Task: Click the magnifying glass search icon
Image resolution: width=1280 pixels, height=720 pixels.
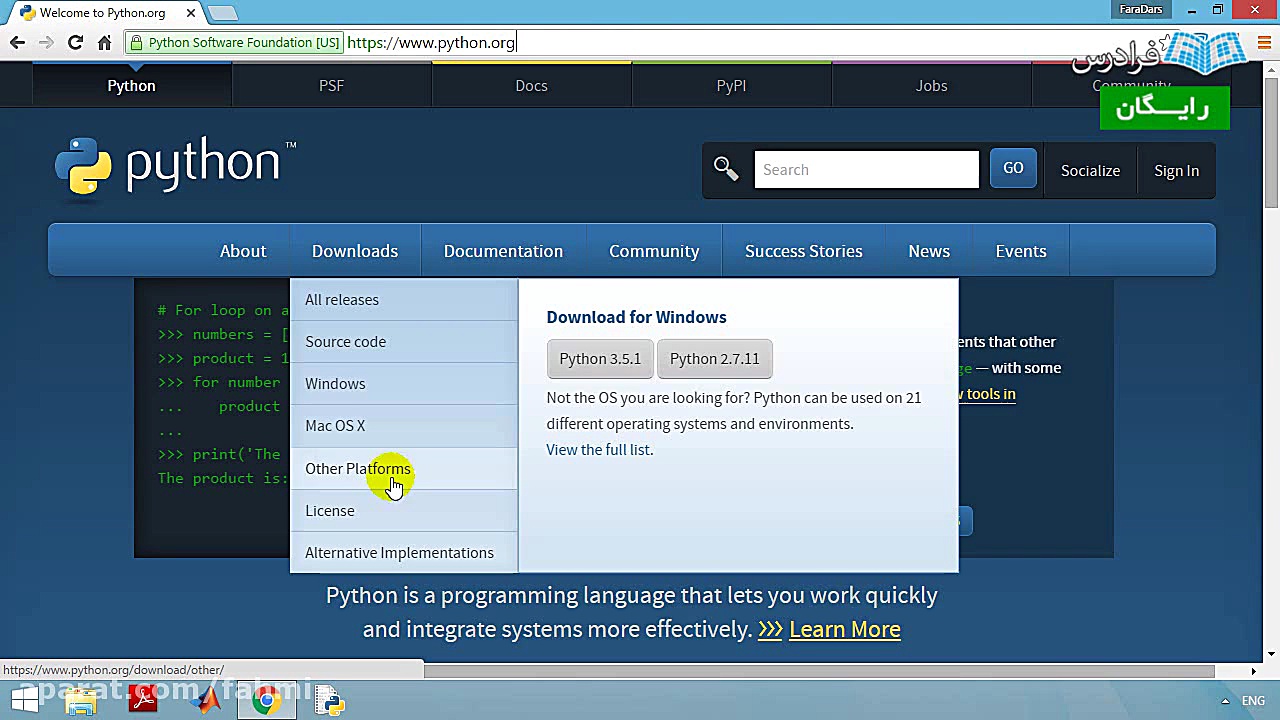Action: coord(726,169)
